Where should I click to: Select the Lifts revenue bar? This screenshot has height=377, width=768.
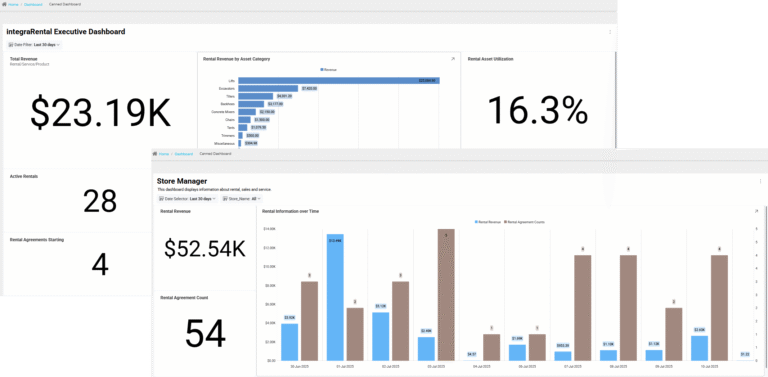(339, 81)
